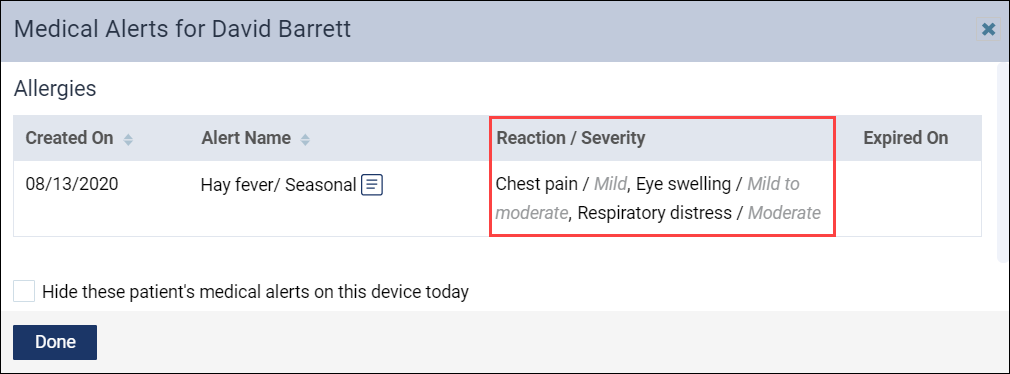Select the Created On column header
Screen dimensions: 1010x374
tap(69, 138)
